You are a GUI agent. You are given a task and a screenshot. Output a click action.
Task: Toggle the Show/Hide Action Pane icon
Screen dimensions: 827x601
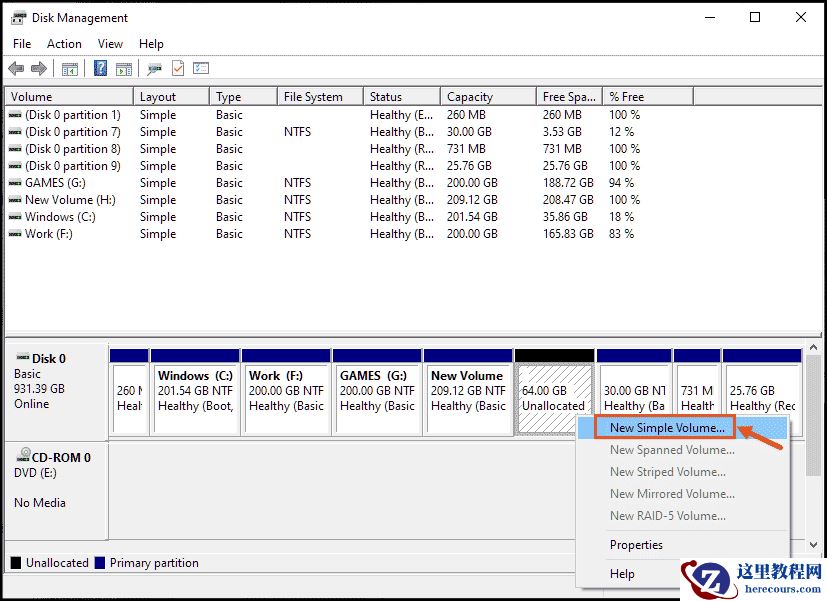(124, 68)
